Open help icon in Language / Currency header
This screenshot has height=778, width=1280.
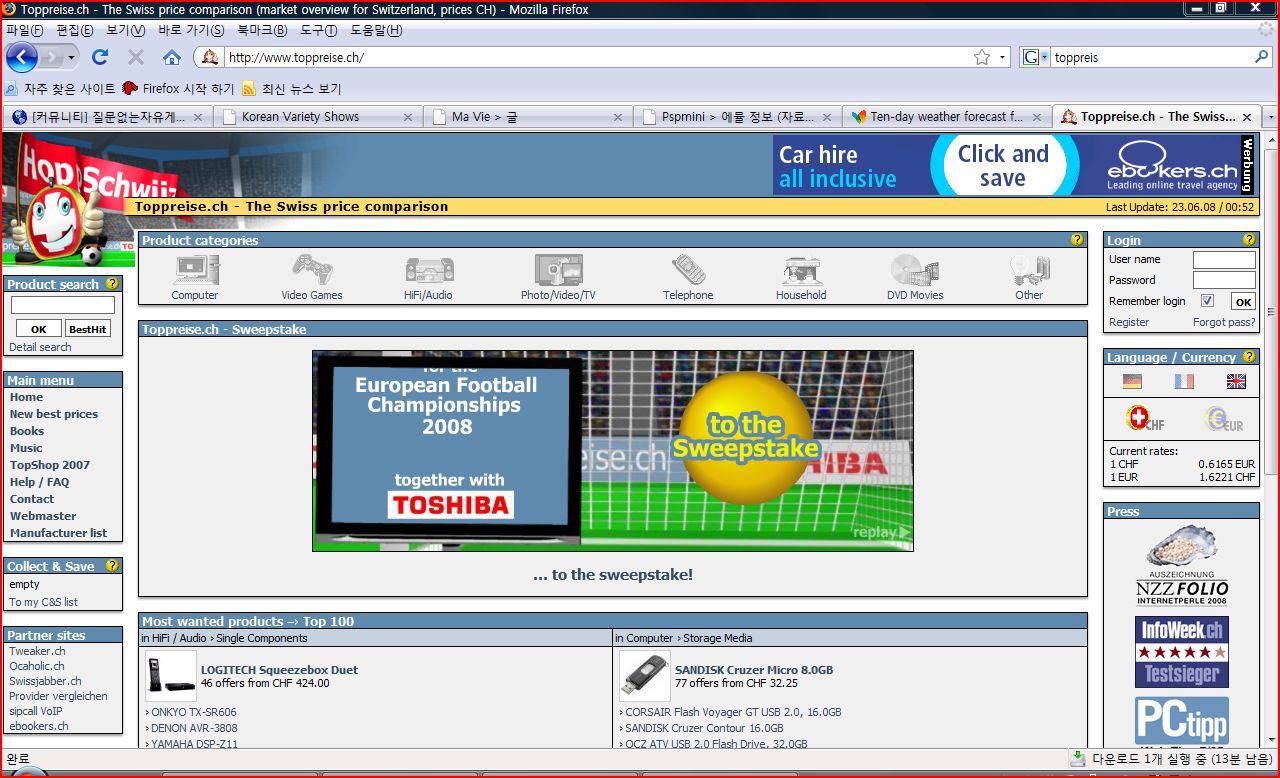[1249, 357]
